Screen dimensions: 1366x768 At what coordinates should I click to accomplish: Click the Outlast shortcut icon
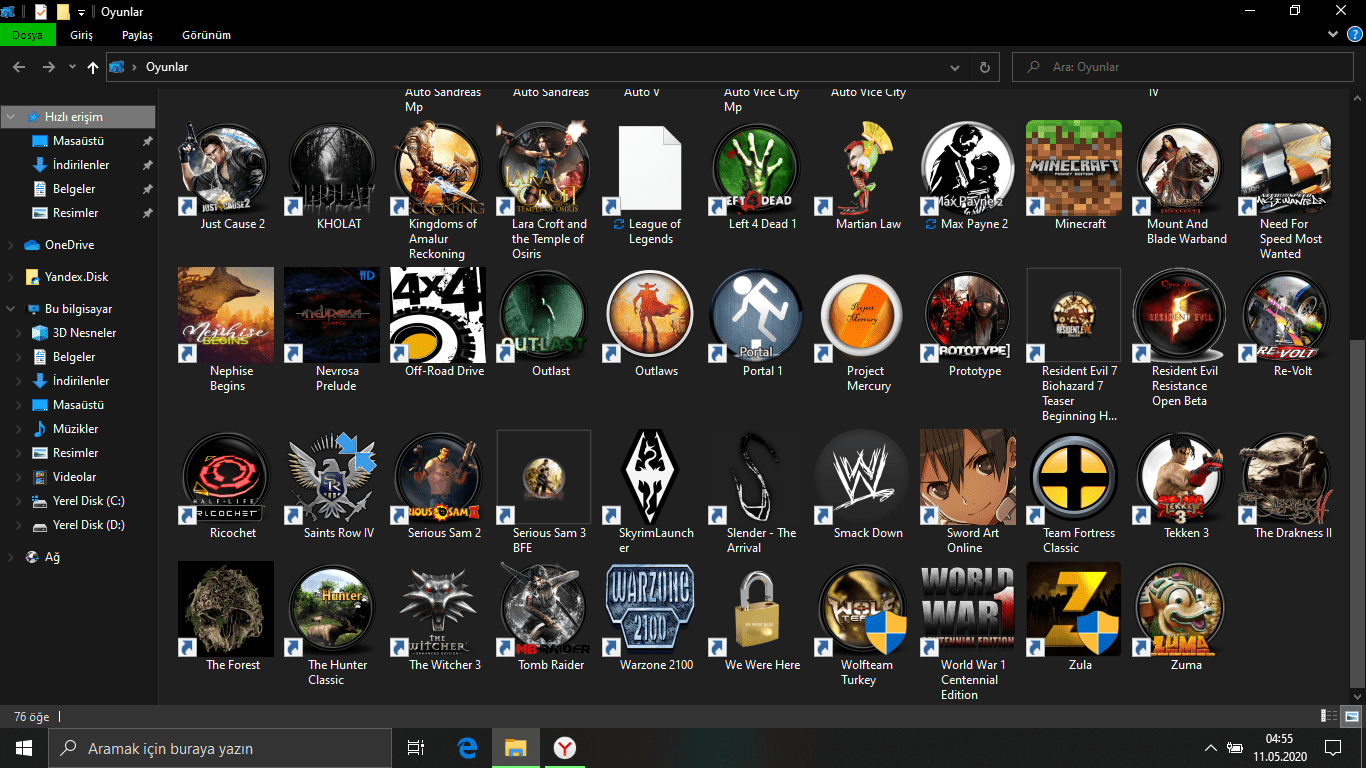tap(544, 315)
